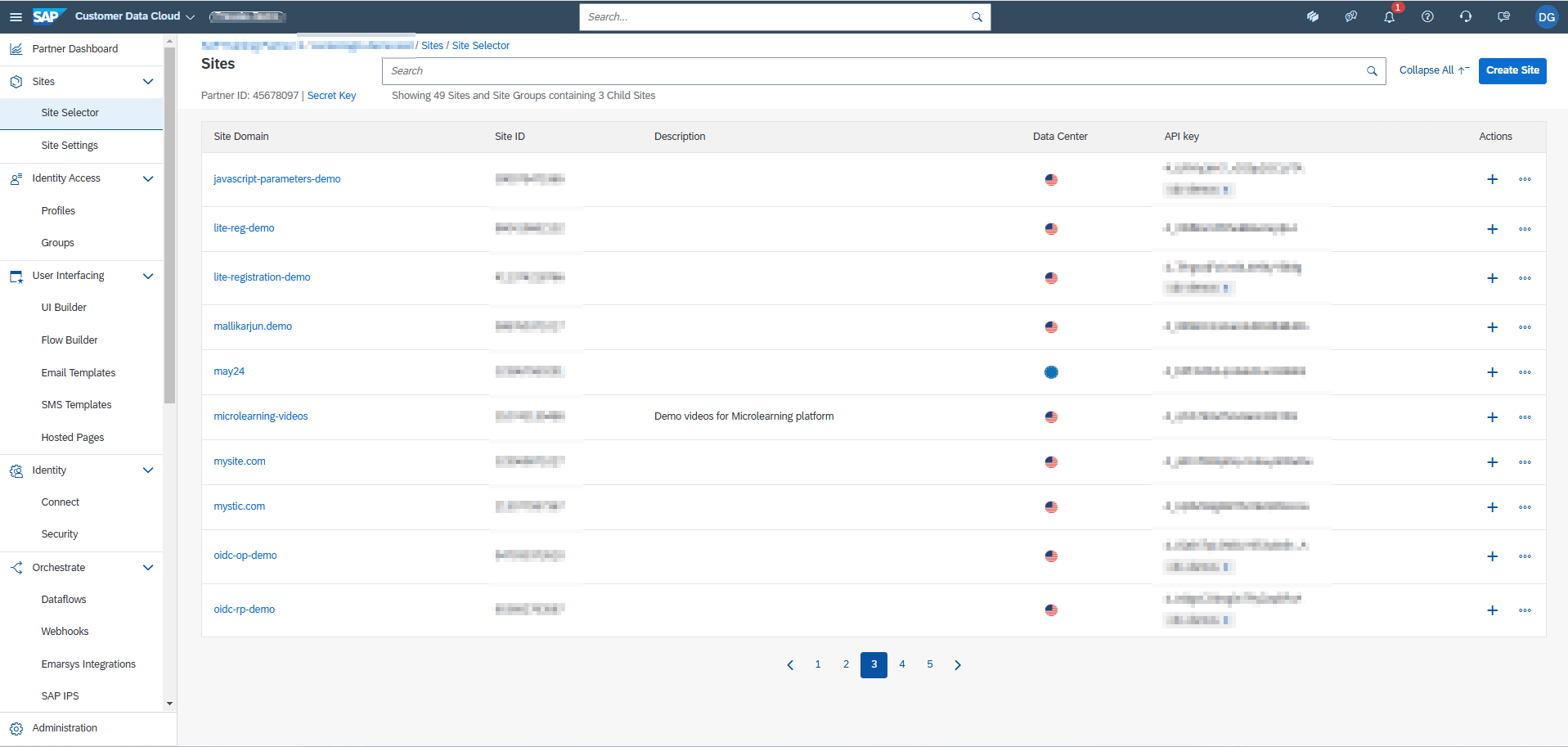The width and height of the screenshot is (1568, 747).
Task: Open more actions for oidc-op-demo
Action: pos(1525,556)
